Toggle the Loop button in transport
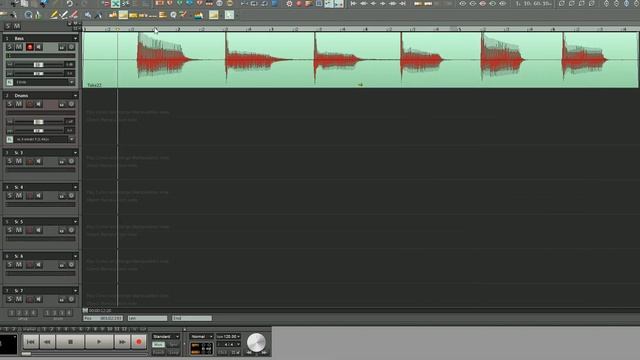Viewport: 640px width, 360px height. click(173, 352)
